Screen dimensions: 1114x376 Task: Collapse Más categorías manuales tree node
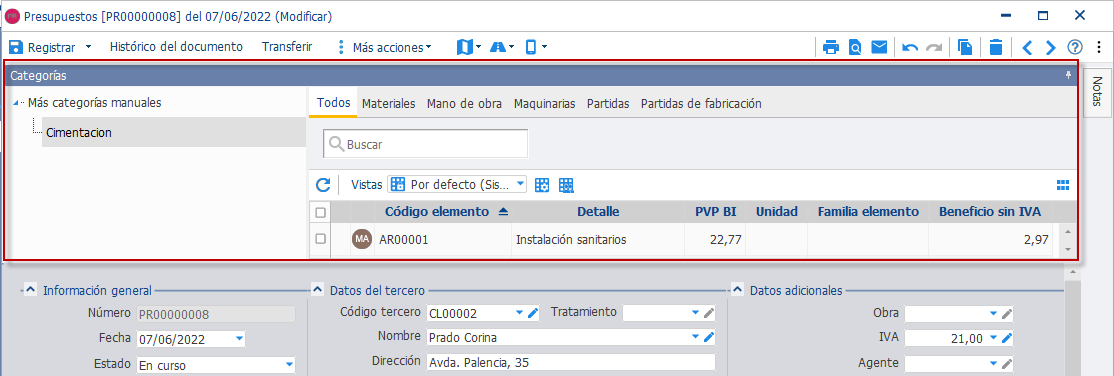17,103
